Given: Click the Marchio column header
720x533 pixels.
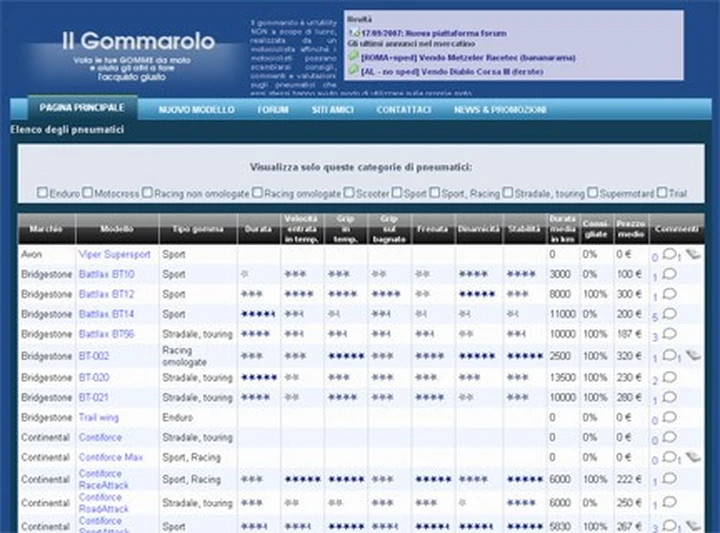Looking at the screenshot, I should pos(46,229).
